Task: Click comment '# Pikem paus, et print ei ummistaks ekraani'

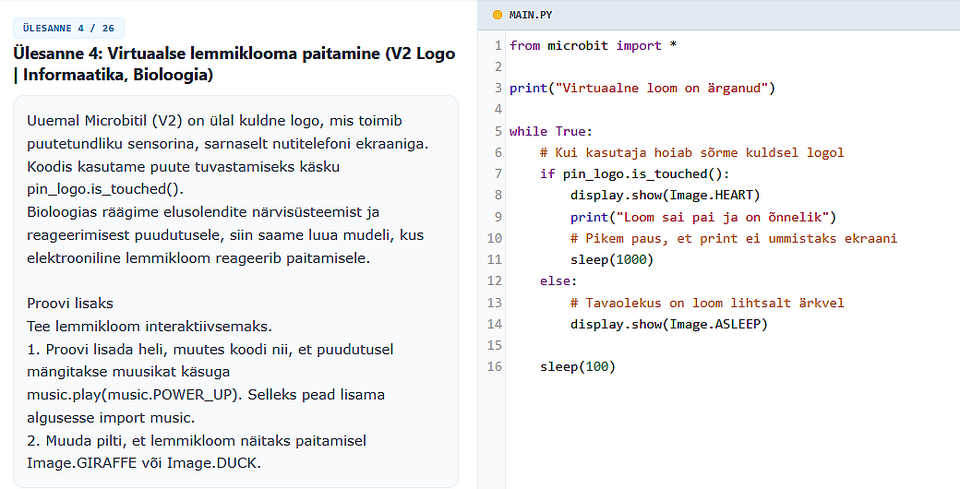Action: 733,238
